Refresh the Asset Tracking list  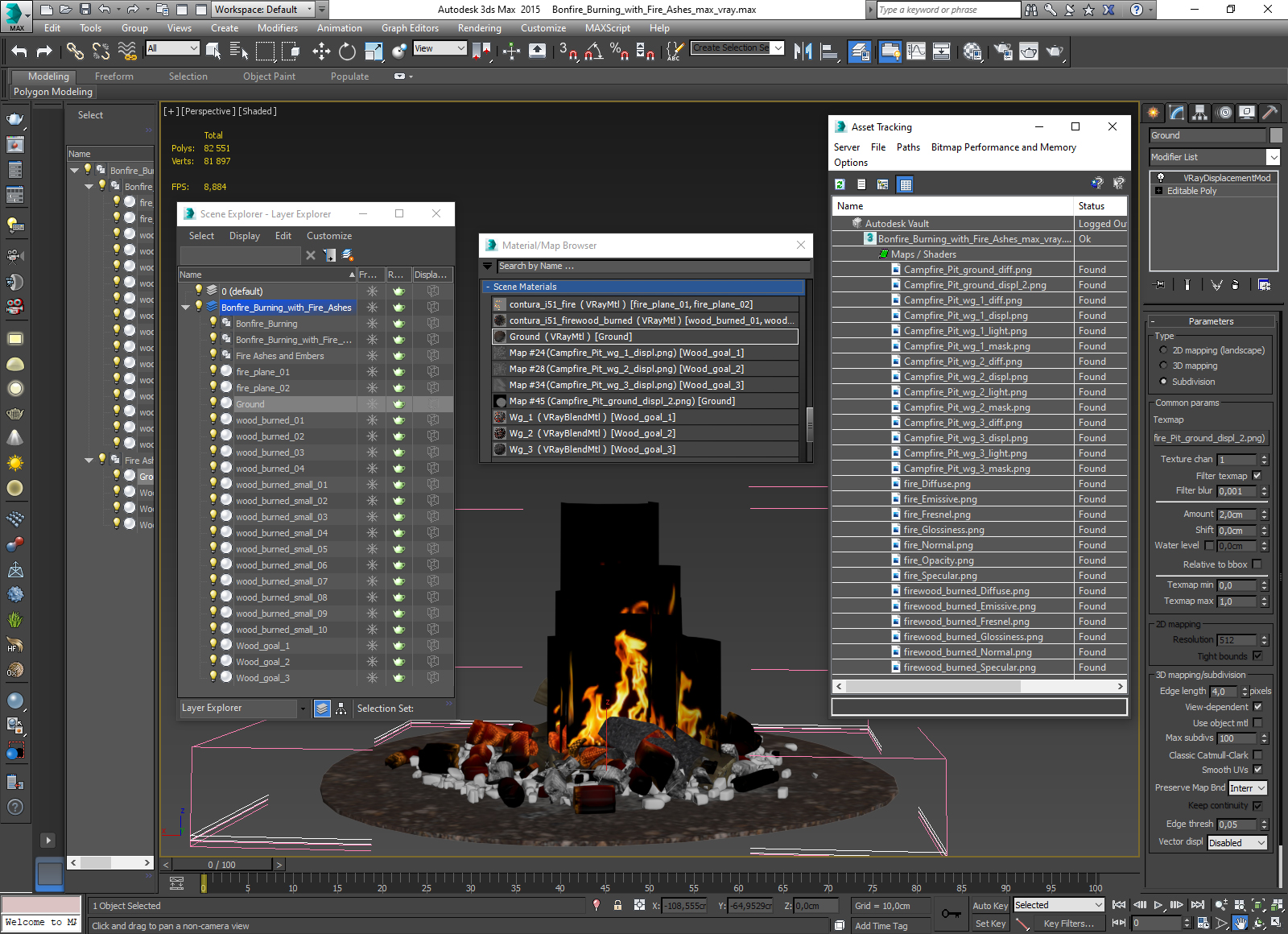tap(840, 184)
